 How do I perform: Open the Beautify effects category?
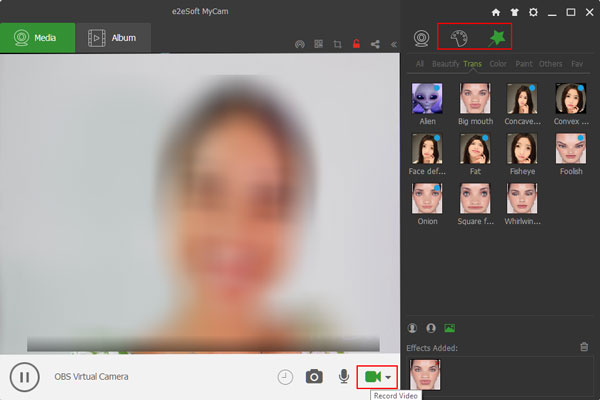446,64
